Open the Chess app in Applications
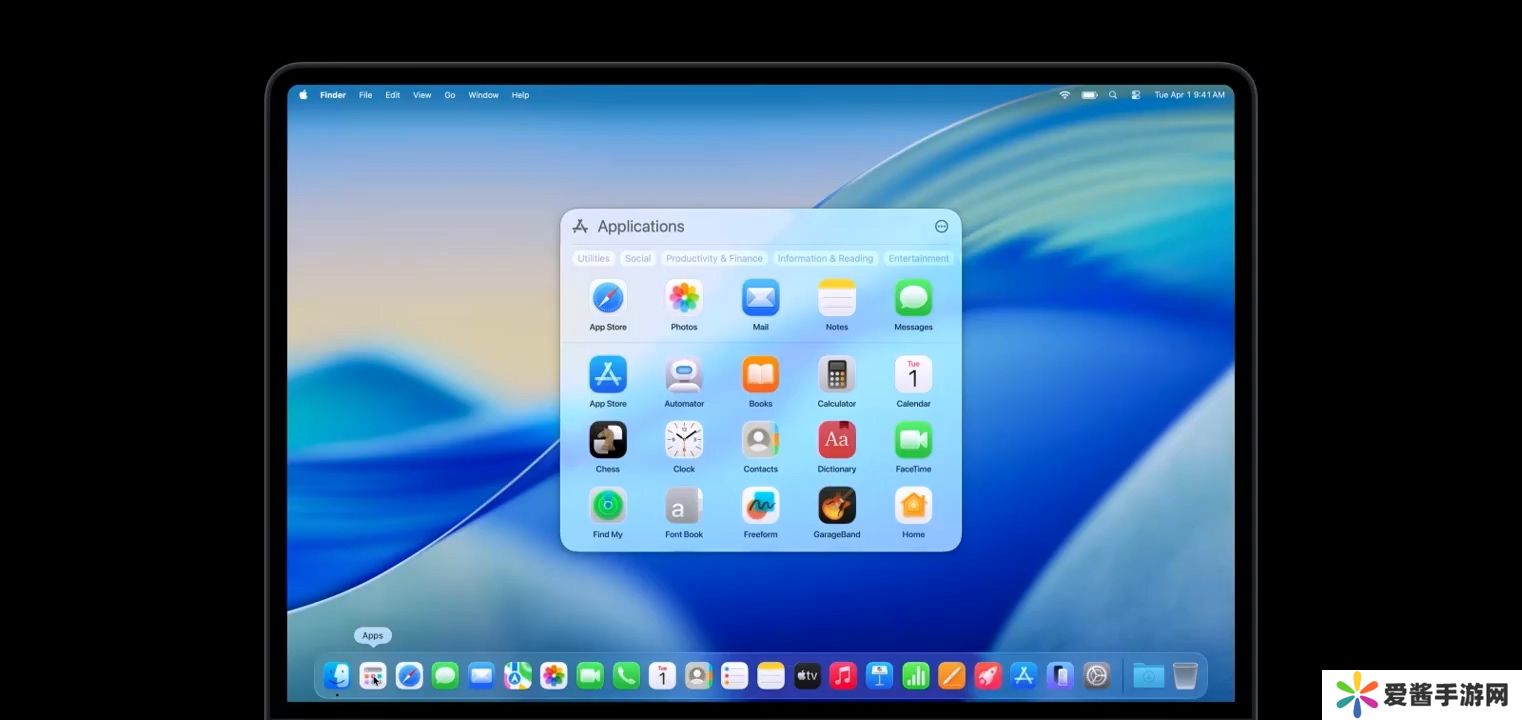Viewport: 1522px width, 720px height. pyautogui.click(x=608, y=440)
